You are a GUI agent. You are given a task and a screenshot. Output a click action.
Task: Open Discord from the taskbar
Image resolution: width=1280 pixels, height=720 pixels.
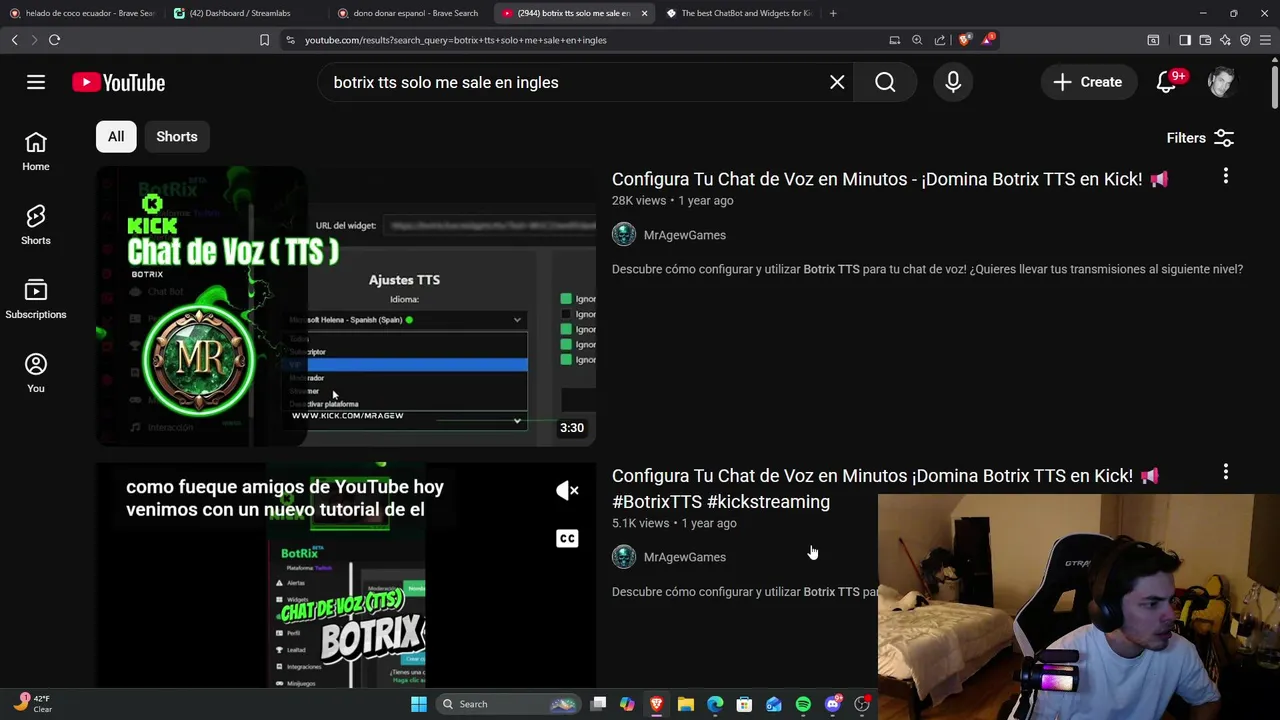(833, 704)
